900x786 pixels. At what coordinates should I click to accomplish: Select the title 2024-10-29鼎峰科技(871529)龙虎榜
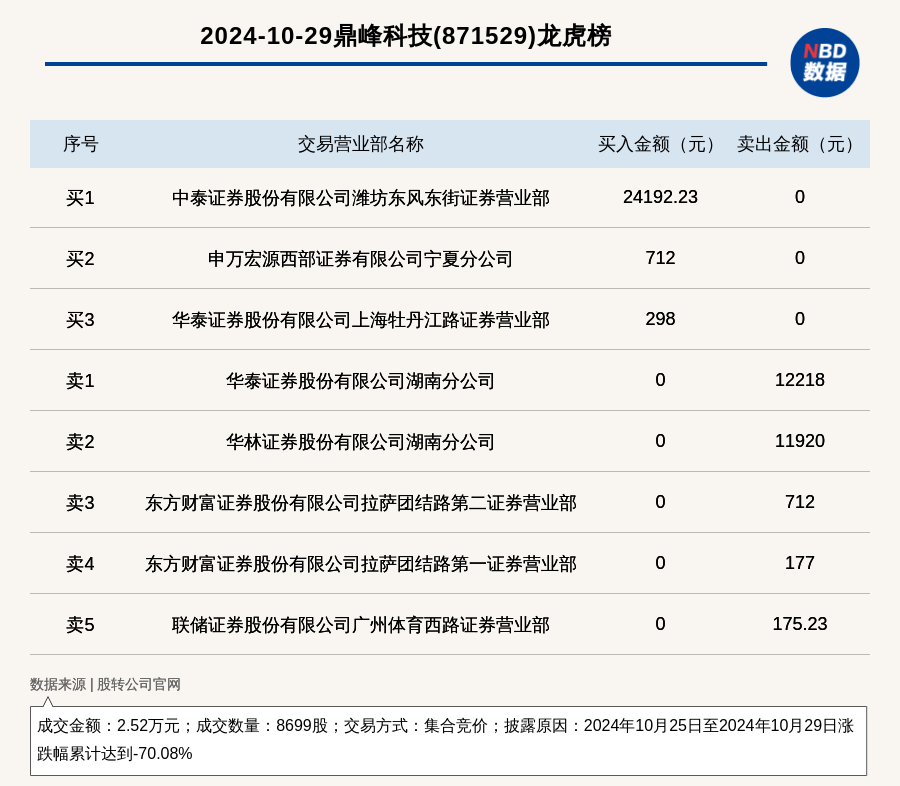tap(406, 36)
